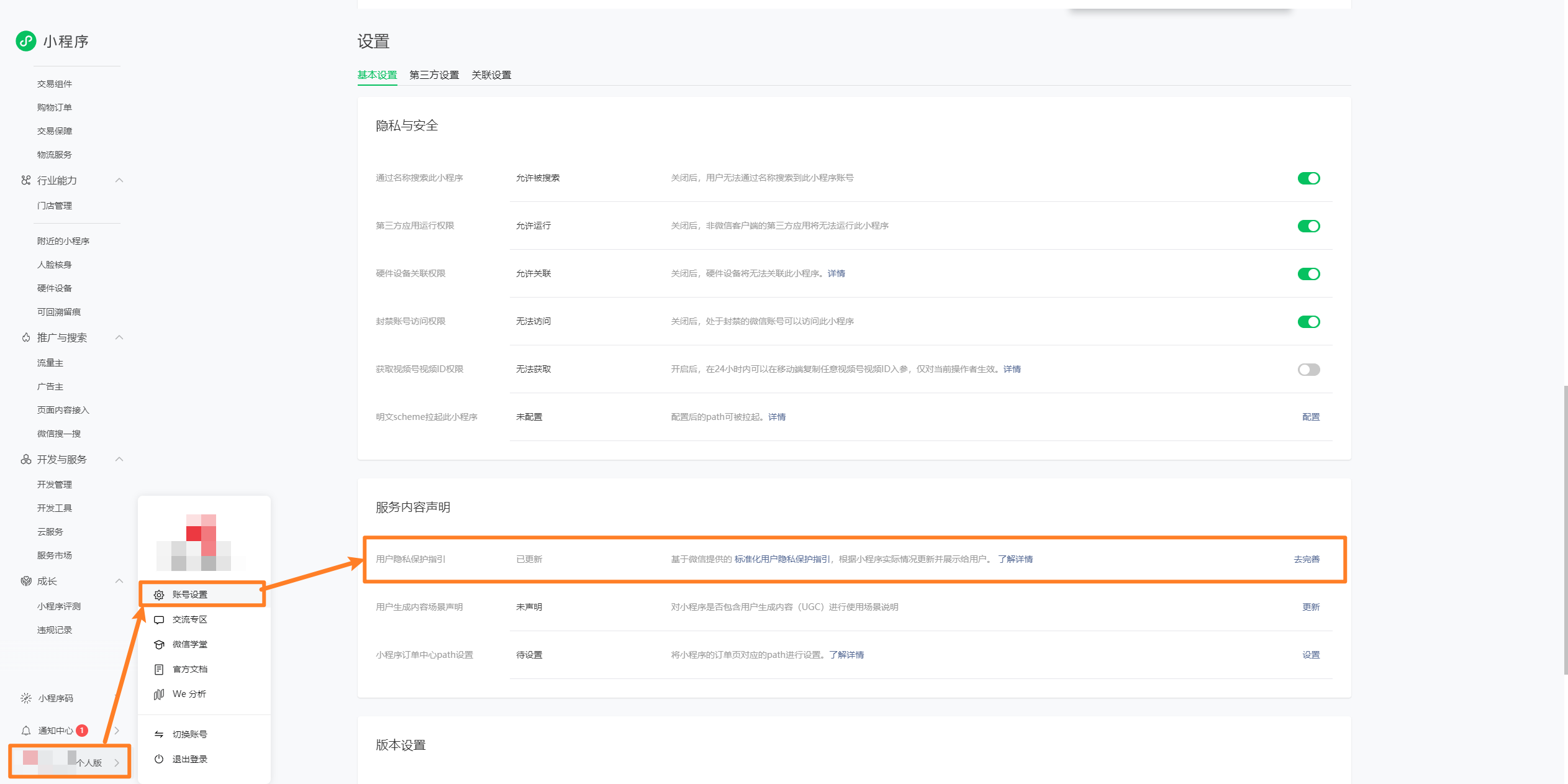Click the We 分析 chart icon
This screenshot has width=1568, height=784.
tap(159, 694)
